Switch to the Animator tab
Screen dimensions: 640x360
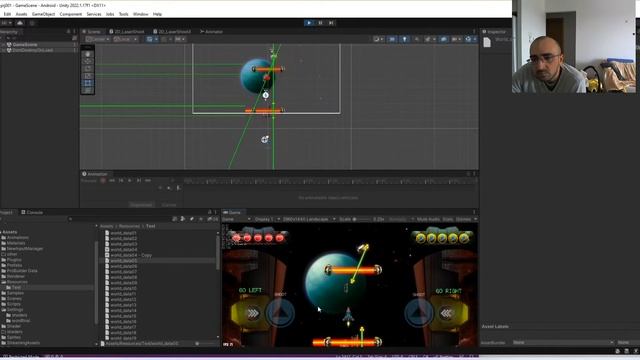tap(211, 31)
